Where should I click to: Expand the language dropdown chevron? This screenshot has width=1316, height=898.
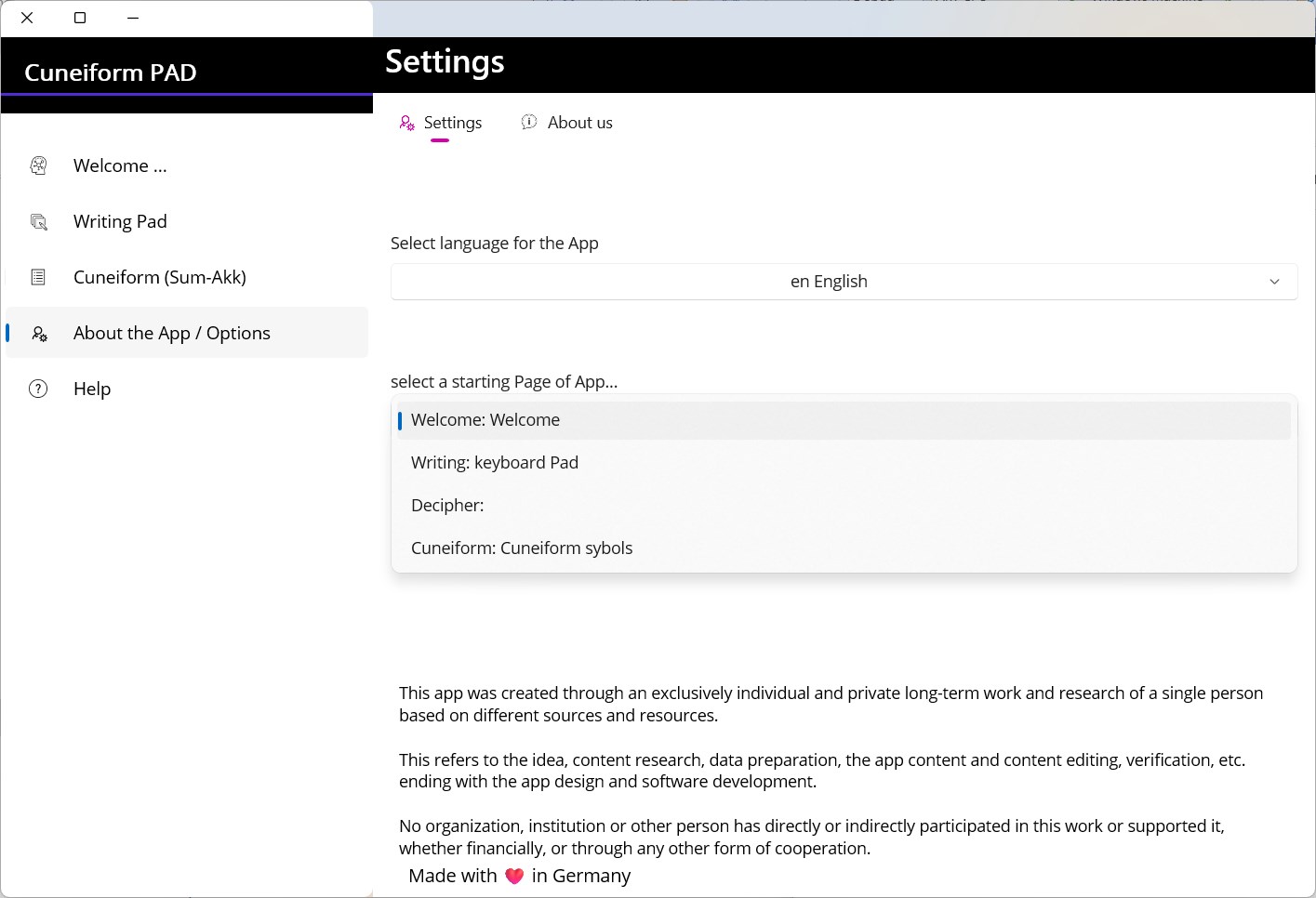click(x=1274, y=282)
